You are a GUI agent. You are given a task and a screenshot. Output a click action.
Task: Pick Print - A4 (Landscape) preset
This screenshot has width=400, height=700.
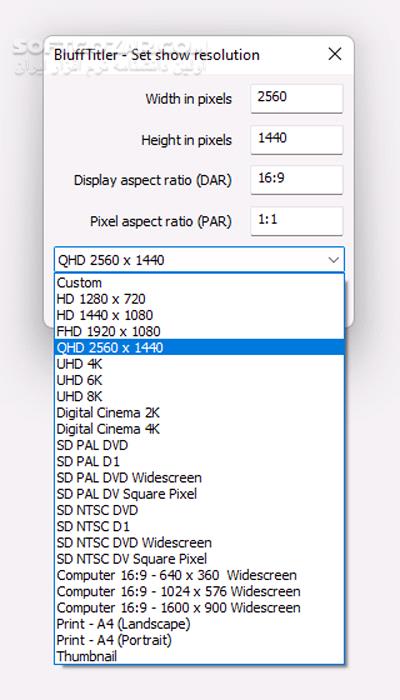(x=199, y=624)
